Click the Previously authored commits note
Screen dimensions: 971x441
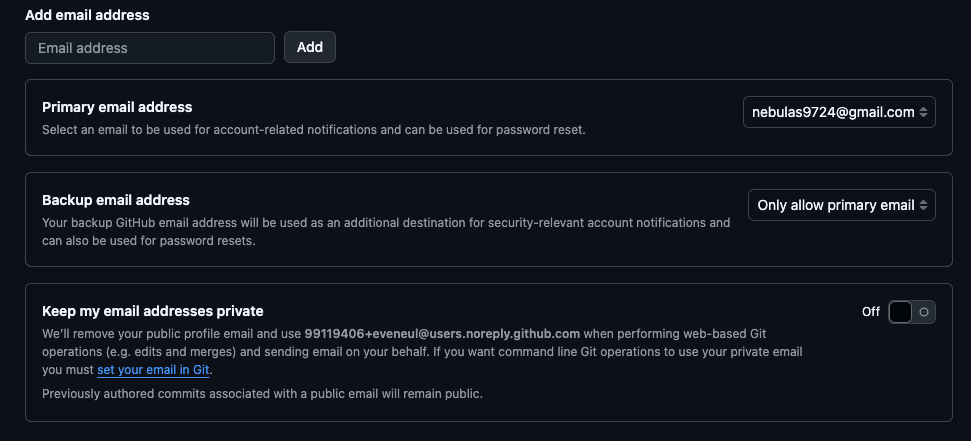(x=262, y=394)
